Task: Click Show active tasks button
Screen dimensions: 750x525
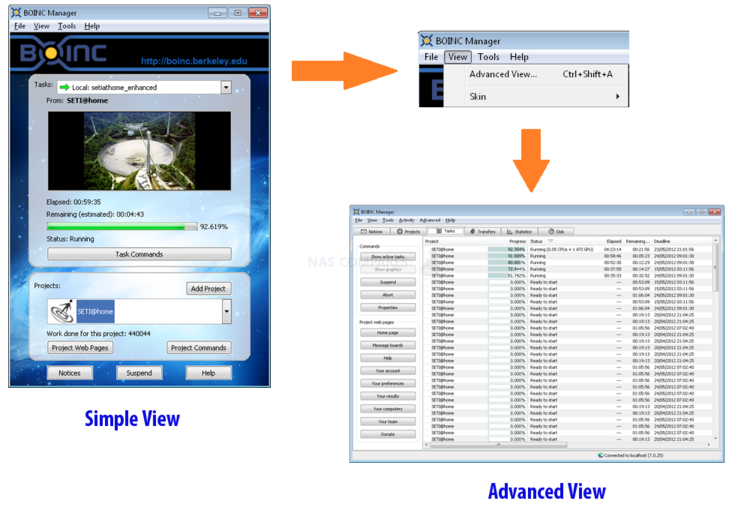Action: click(388, 257)
